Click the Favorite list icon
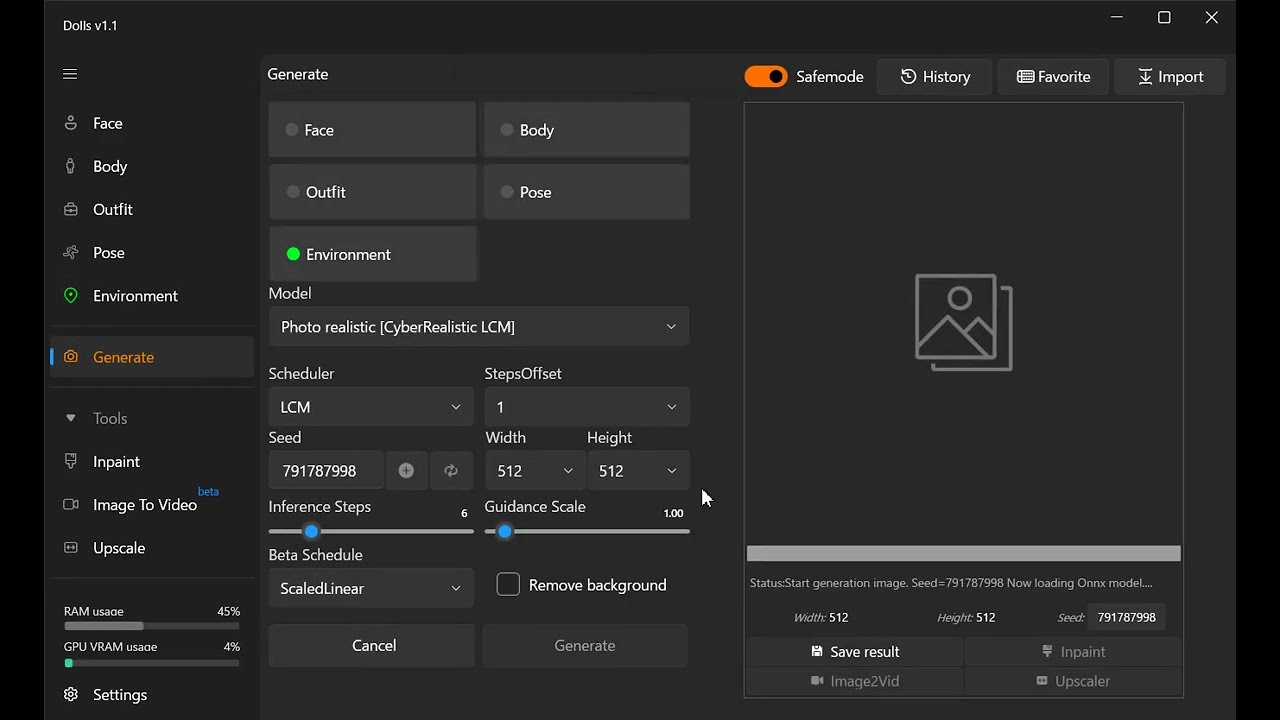Image resolution: width=1280 pixels, height=720 pixels. pos(1025,76)
